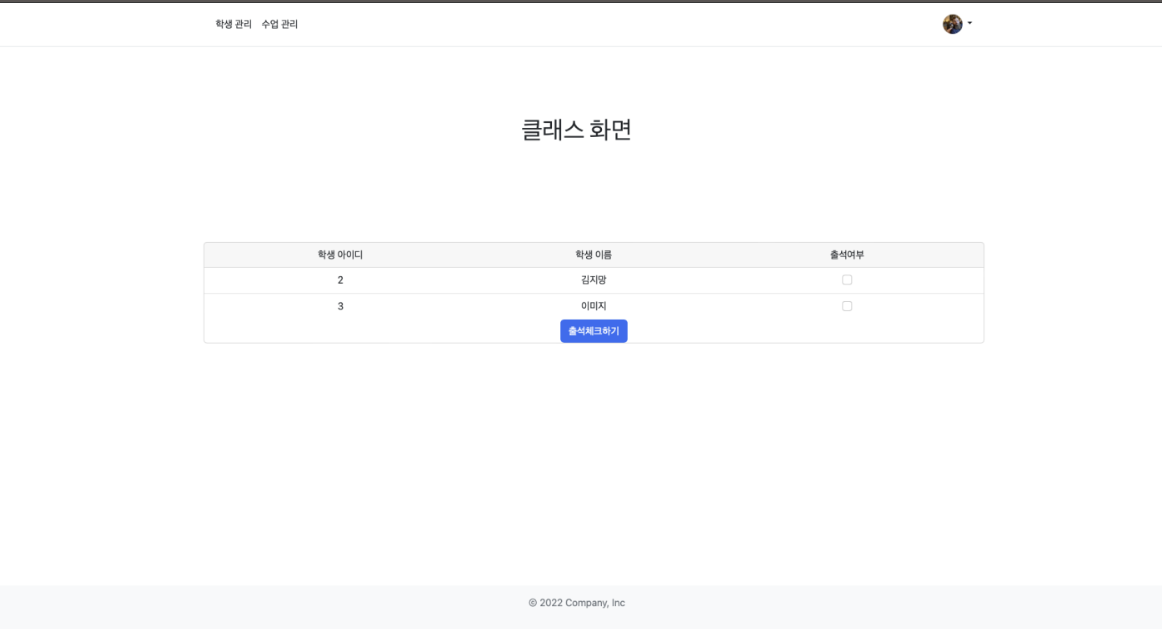
Task: Click the word Inc in the footer
Action: pos(618,603)
